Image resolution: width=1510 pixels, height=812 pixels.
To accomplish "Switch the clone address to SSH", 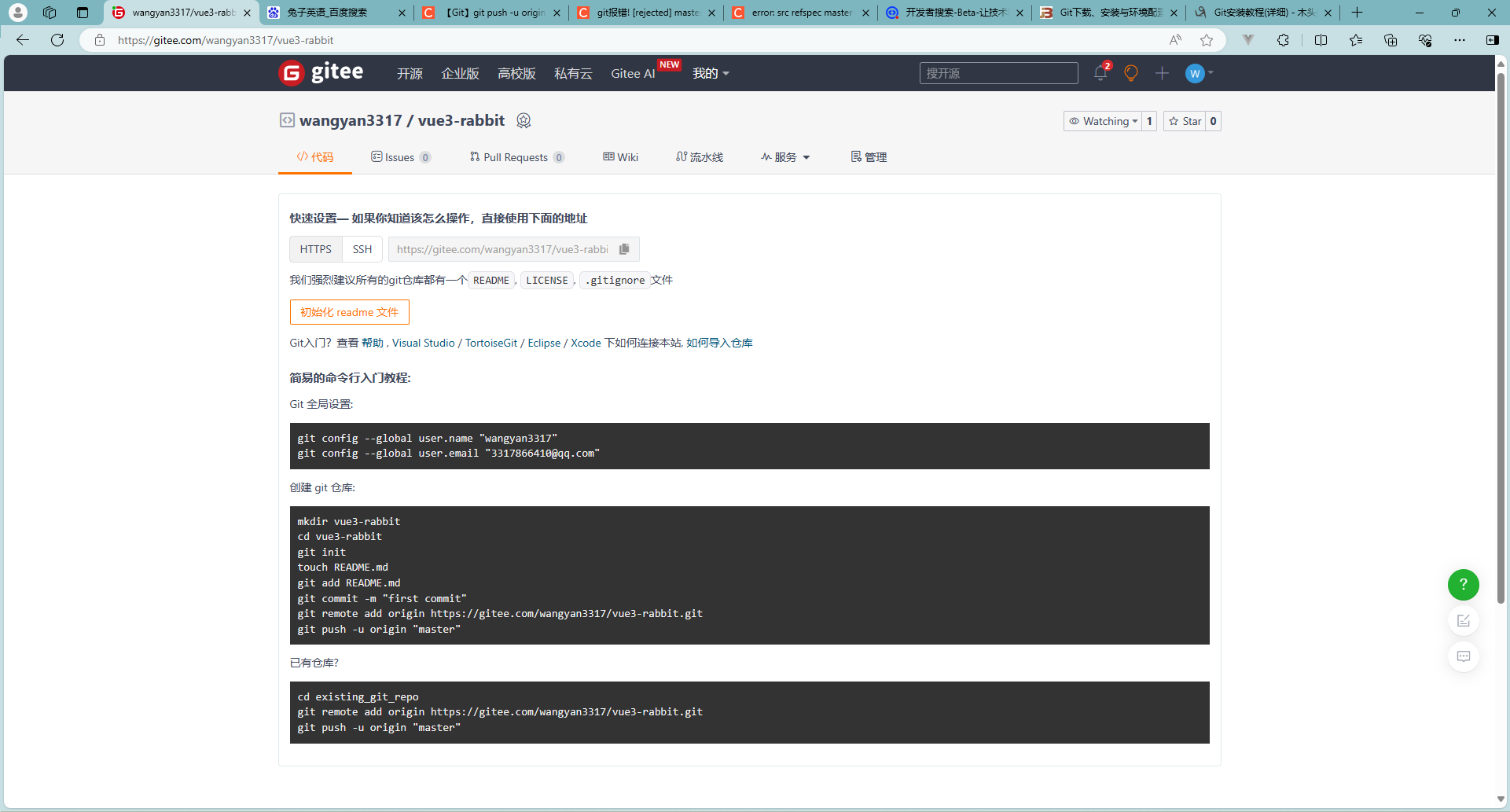I will coord(362,249).
